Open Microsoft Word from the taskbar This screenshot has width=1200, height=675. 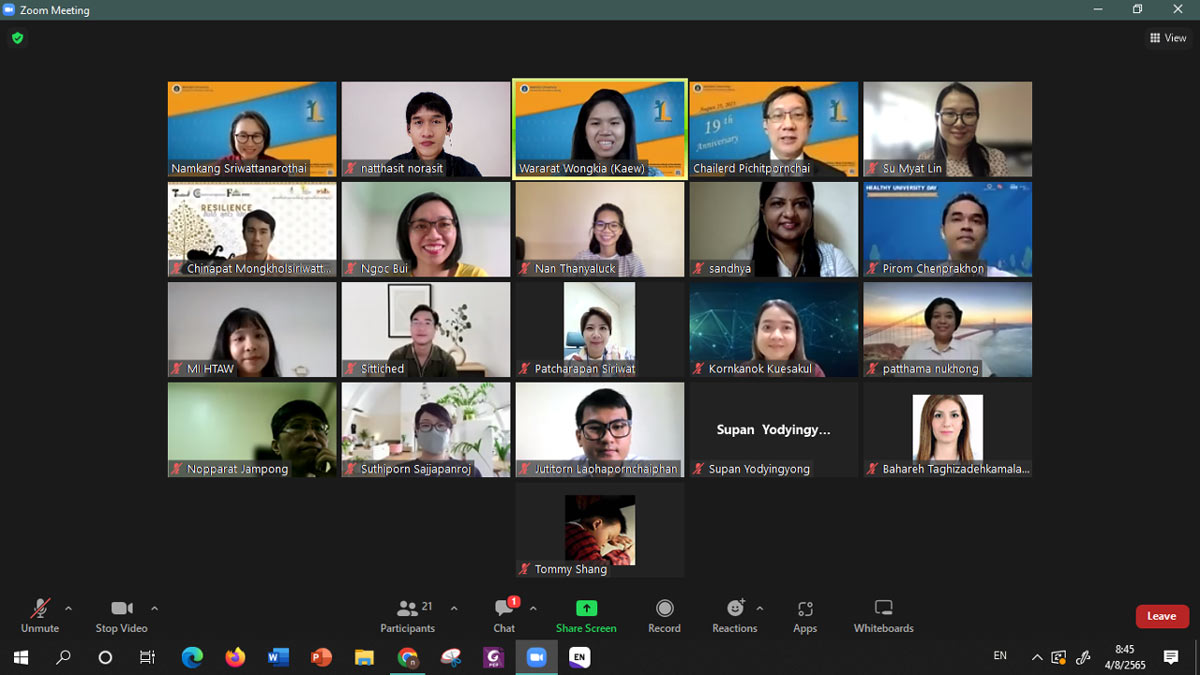[278, 657]
